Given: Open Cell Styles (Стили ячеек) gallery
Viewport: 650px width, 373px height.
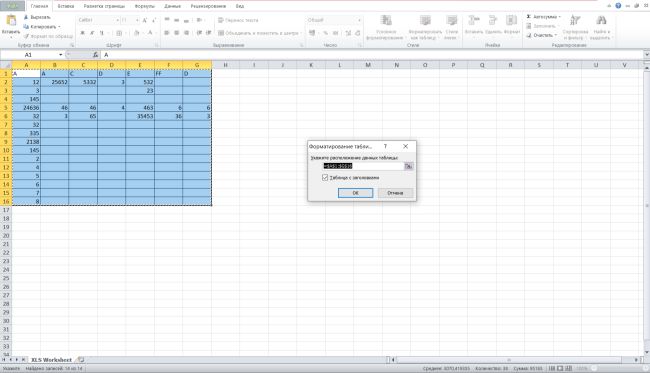Looking at the screenshot, I should click(x=451, y=27).
